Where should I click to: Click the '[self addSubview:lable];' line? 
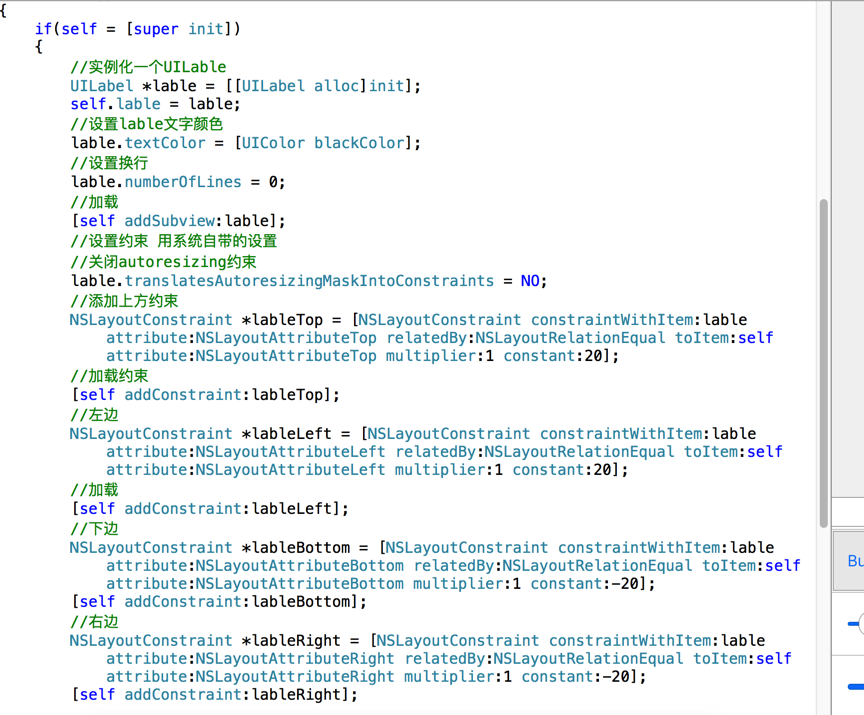(x=179, y=221)
